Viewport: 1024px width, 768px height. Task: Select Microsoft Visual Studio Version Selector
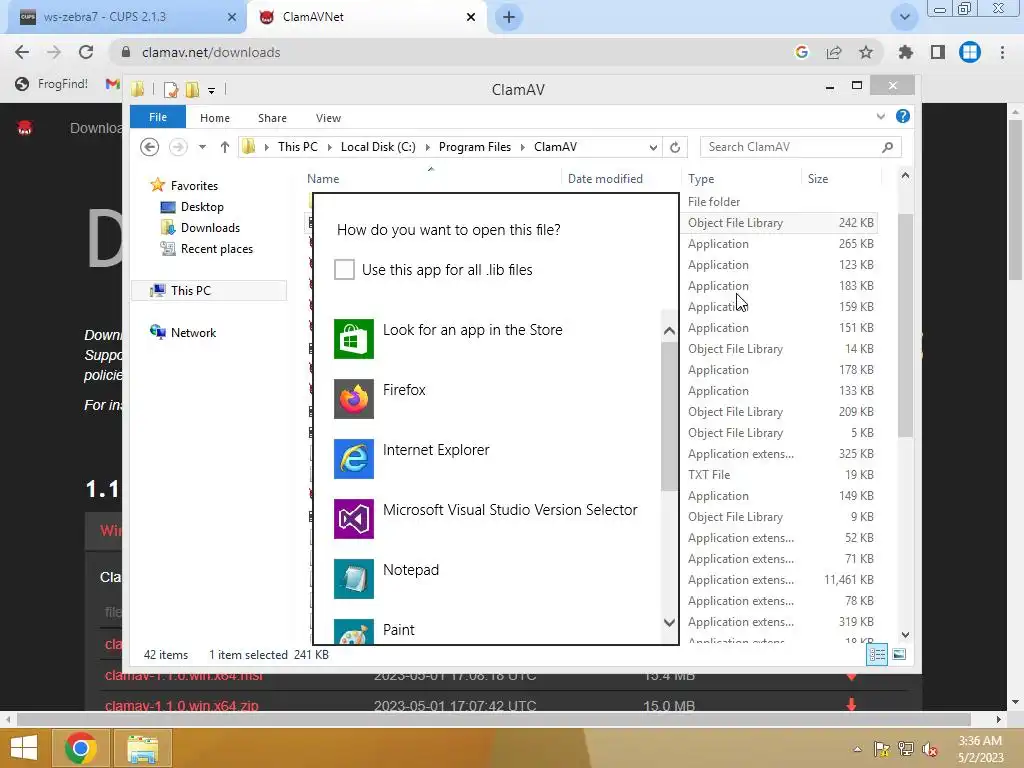tap(495, 519)
